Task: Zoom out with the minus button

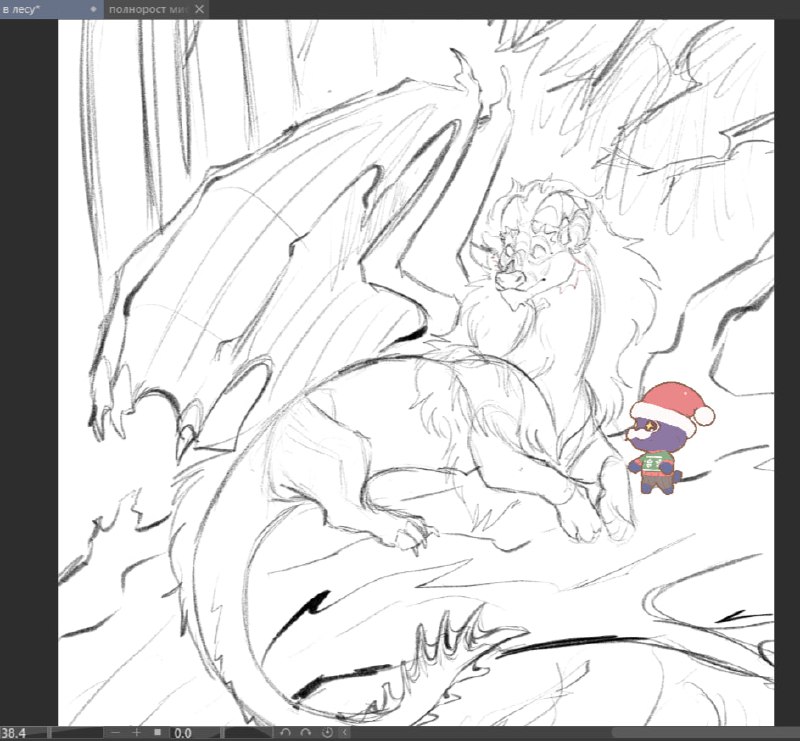Action: pos(116,733)
